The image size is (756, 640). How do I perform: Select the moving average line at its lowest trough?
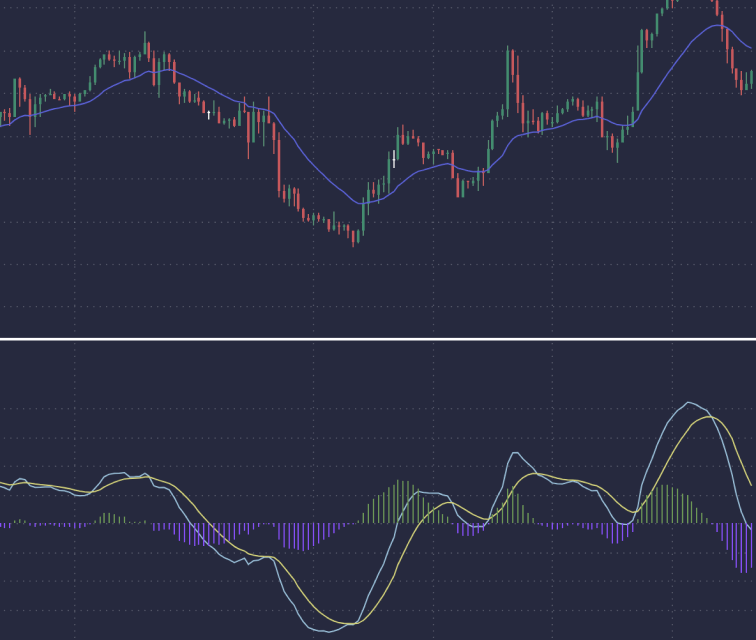(364, 203)
